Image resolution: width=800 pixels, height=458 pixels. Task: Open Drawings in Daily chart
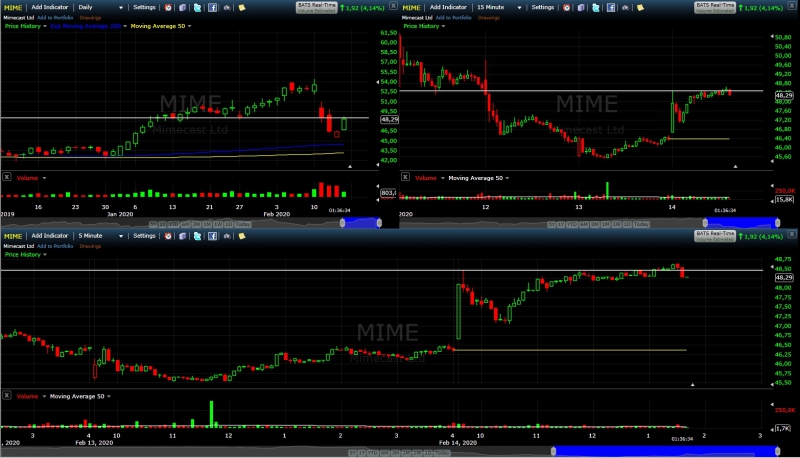click(x=90, y=17)
